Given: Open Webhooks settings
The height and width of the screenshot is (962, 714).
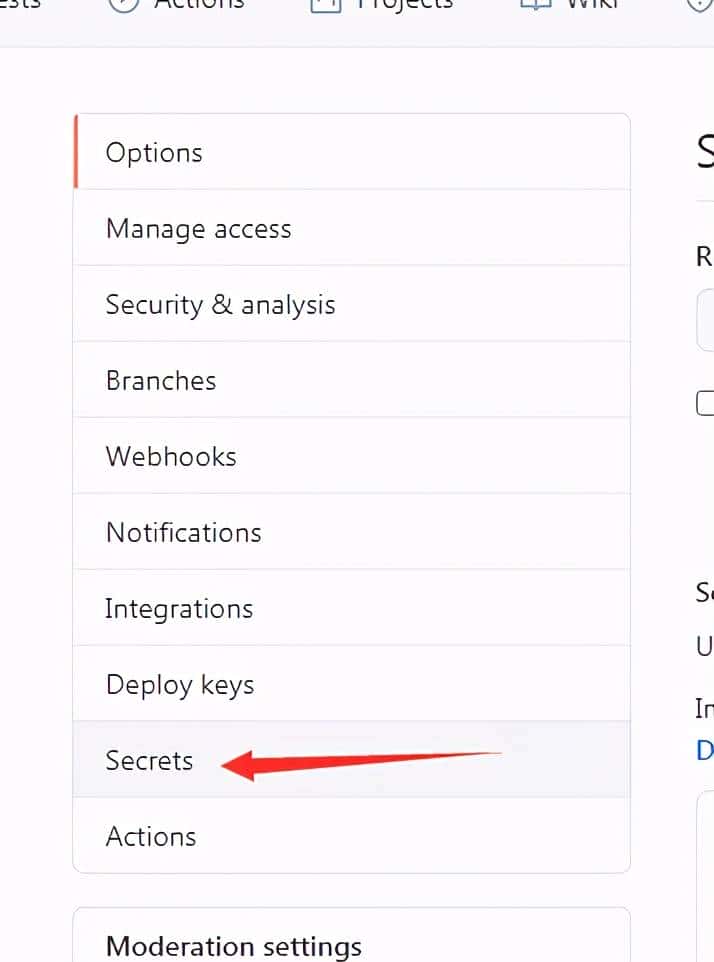Looking at the screenshot, I should point(171,456).
